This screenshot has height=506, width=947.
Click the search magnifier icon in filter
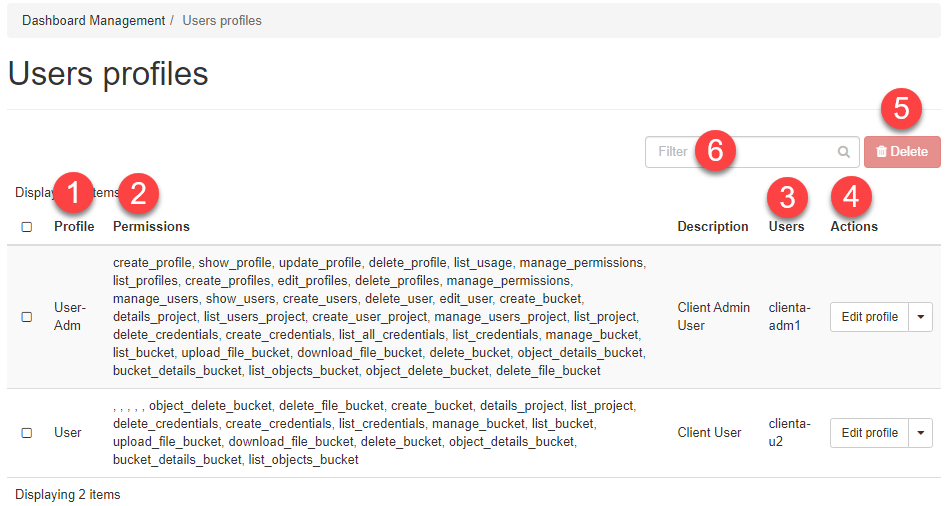844,152
